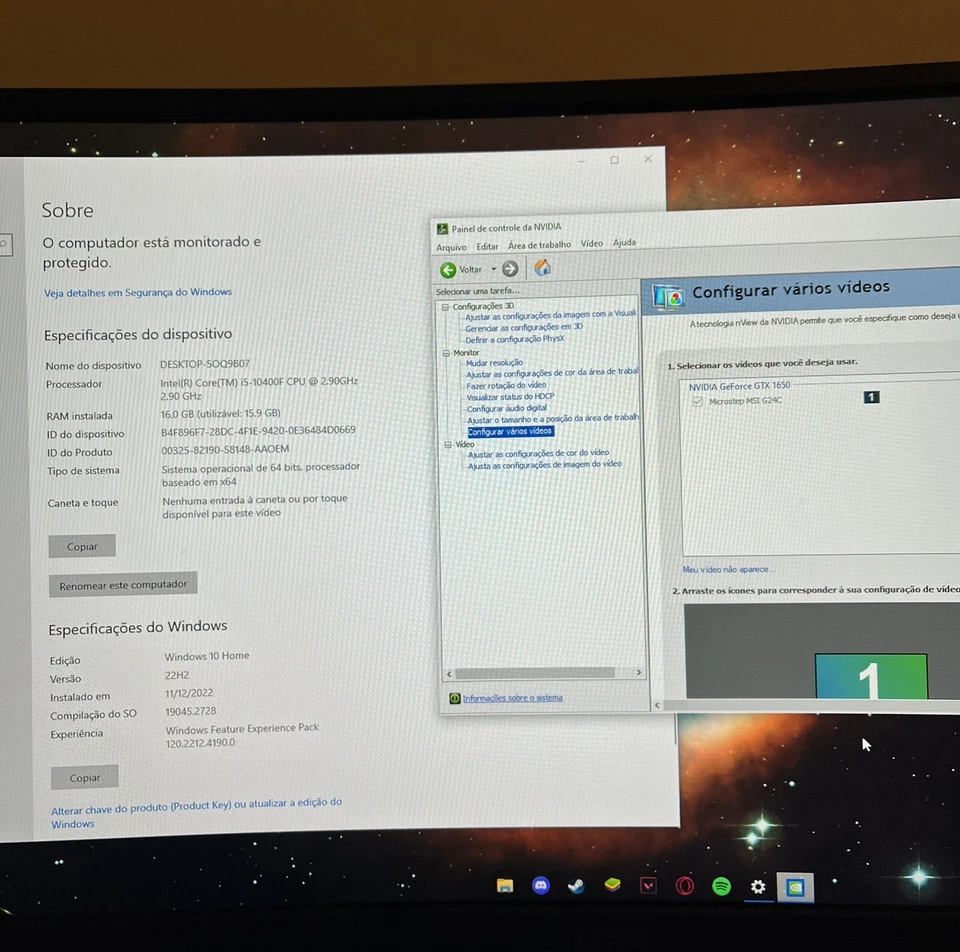Open BlueStacks from the taskbar

[x=612, y=885]
